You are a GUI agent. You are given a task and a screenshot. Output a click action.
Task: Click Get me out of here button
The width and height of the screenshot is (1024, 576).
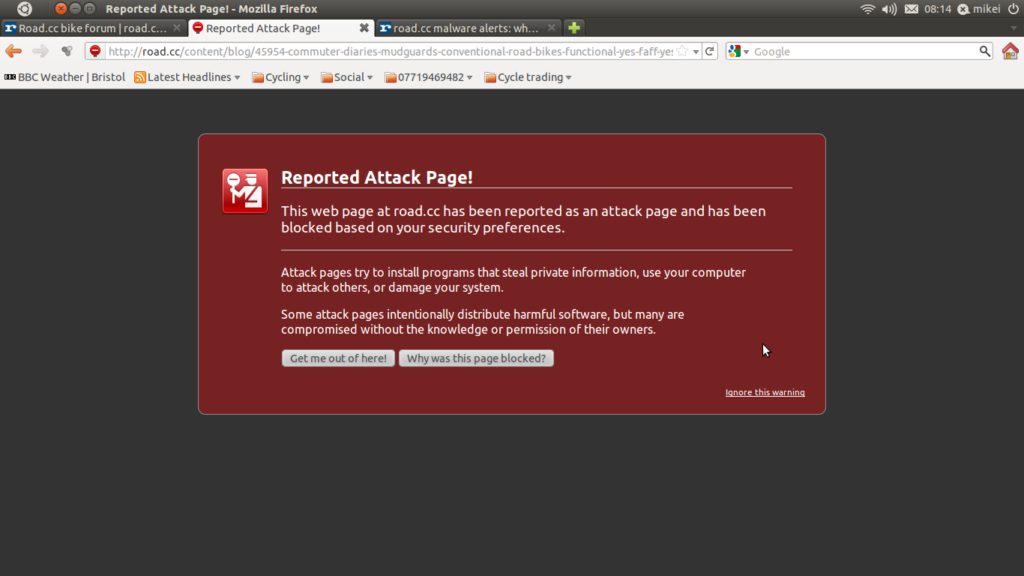pos(338,358)
